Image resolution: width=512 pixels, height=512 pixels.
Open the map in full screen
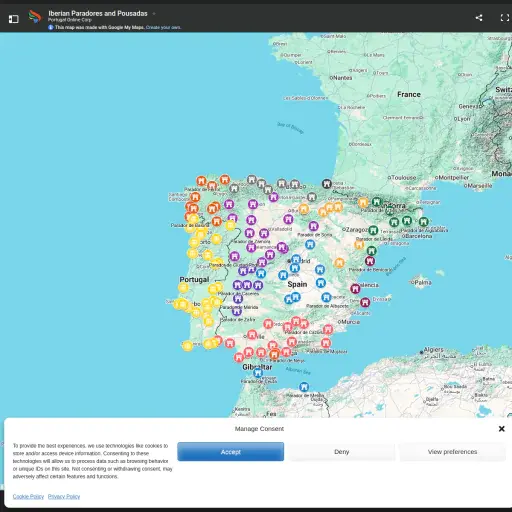point(505,18)
